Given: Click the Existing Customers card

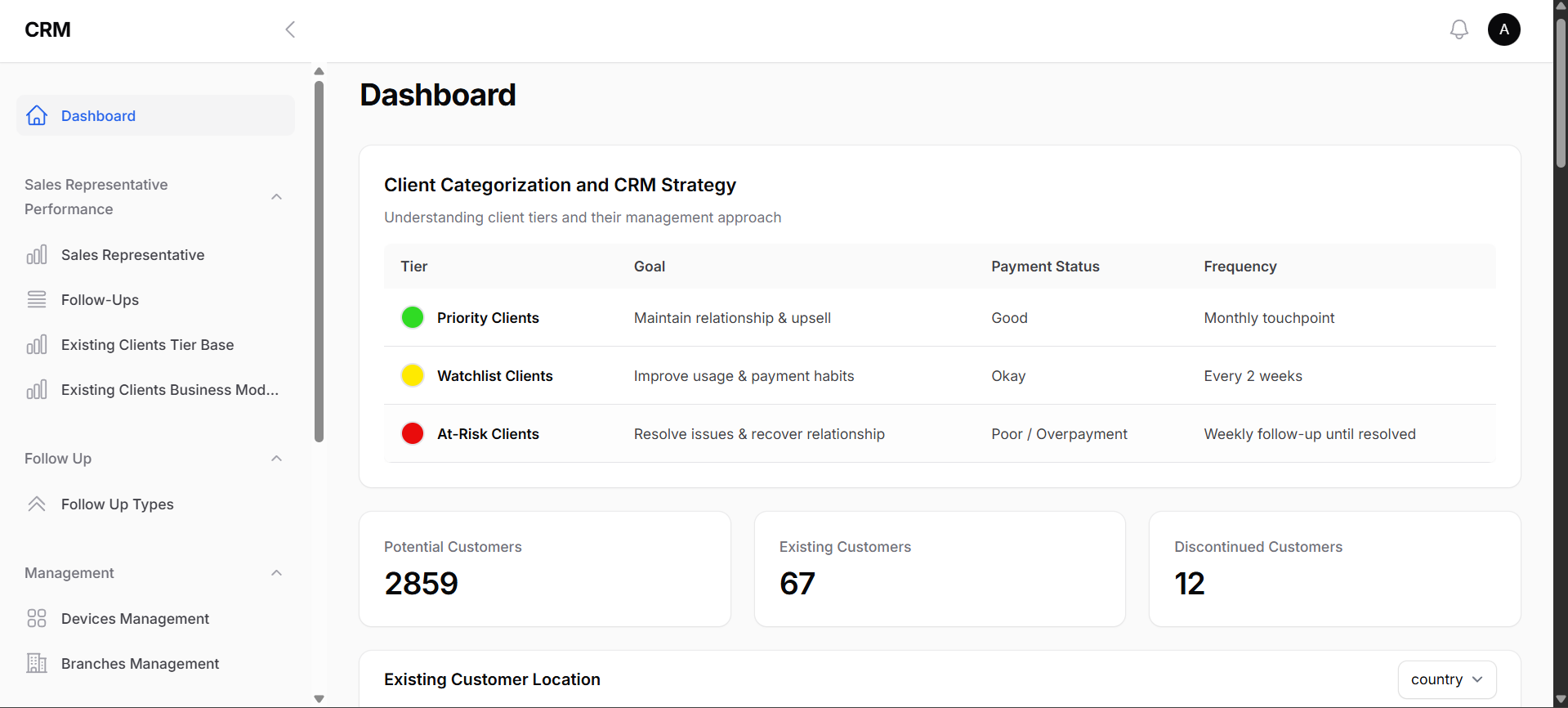Looking at the screenshot, I should [940, 569].
